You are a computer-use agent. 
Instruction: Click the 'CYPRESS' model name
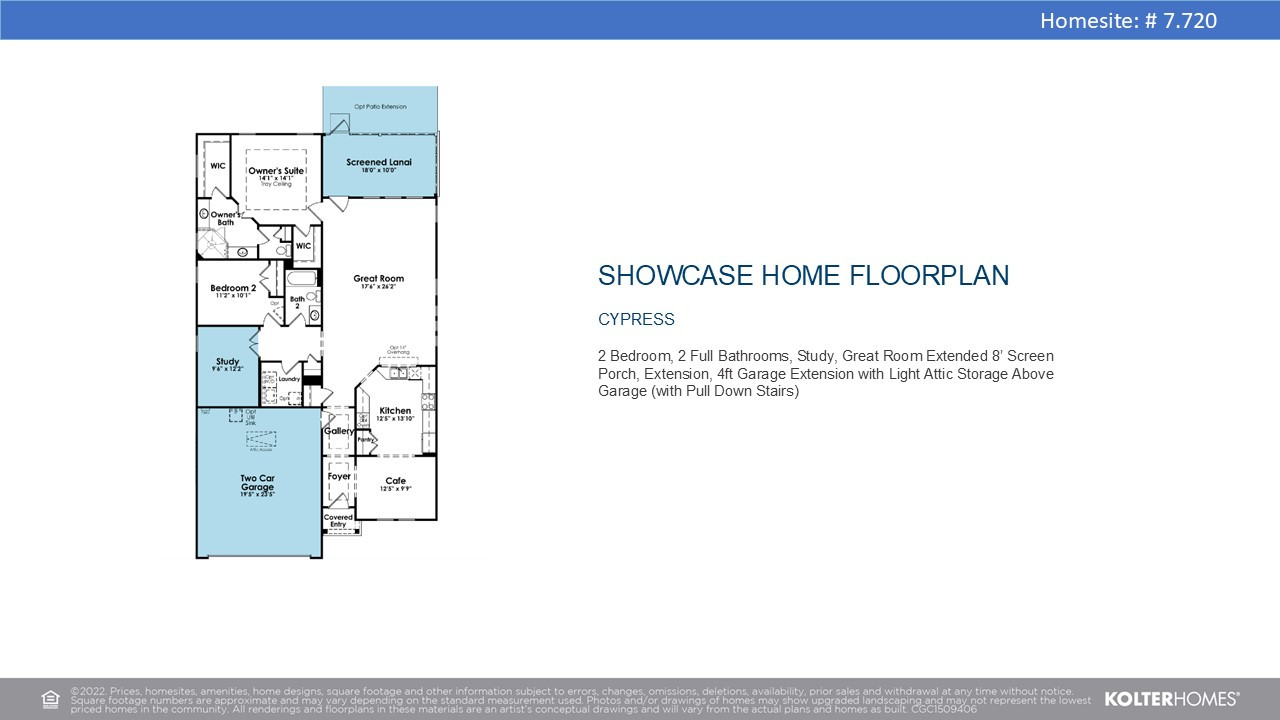coord(636,320)
